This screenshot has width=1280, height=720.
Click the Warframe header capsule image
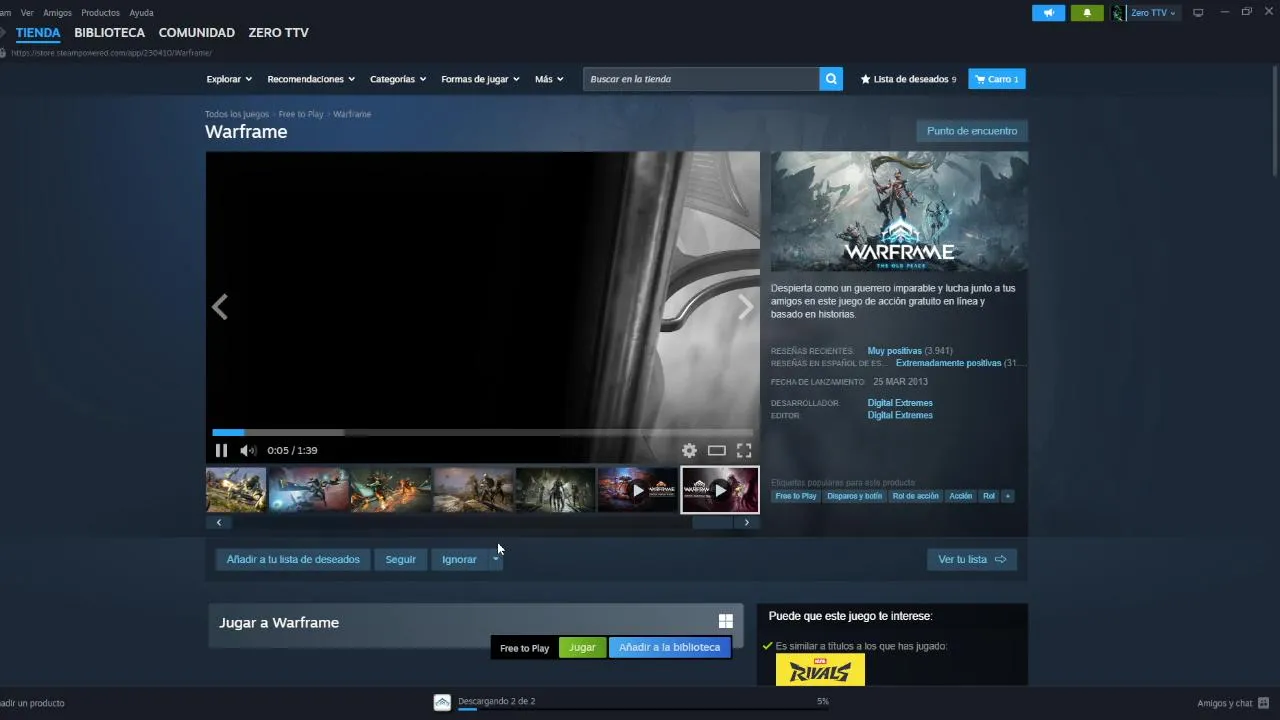pyautogui.click(x=899, y=211)
